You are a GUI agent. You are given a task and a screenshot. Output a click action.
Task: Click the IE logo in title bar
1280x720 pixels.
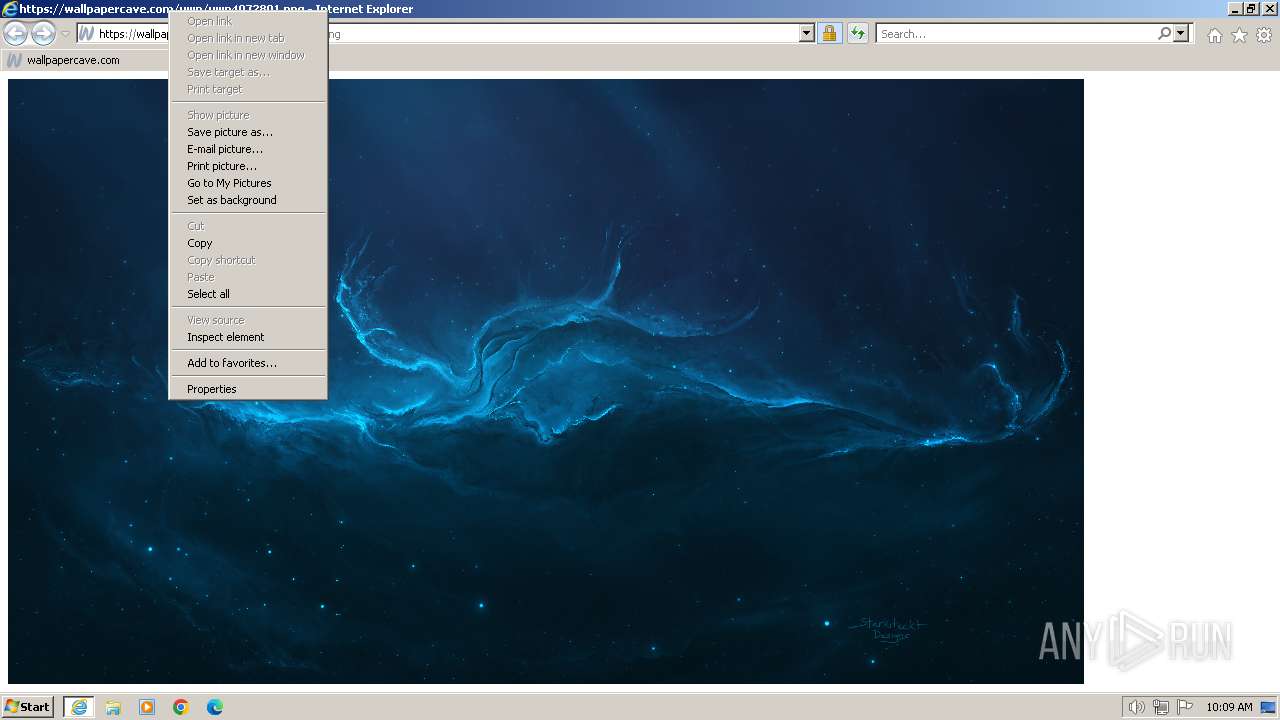pos(10,9)
